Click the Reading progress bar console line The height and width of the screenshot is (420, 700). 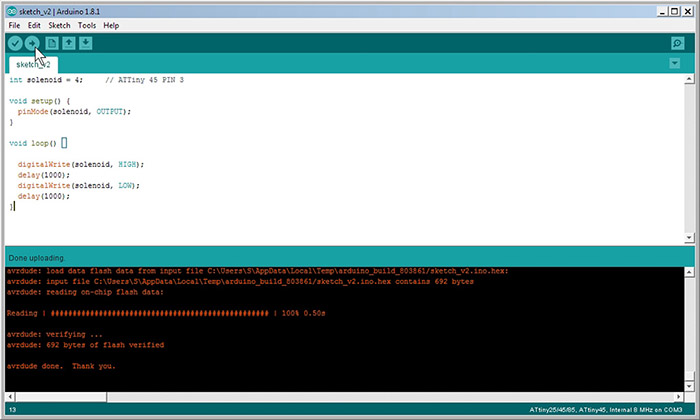166,313
